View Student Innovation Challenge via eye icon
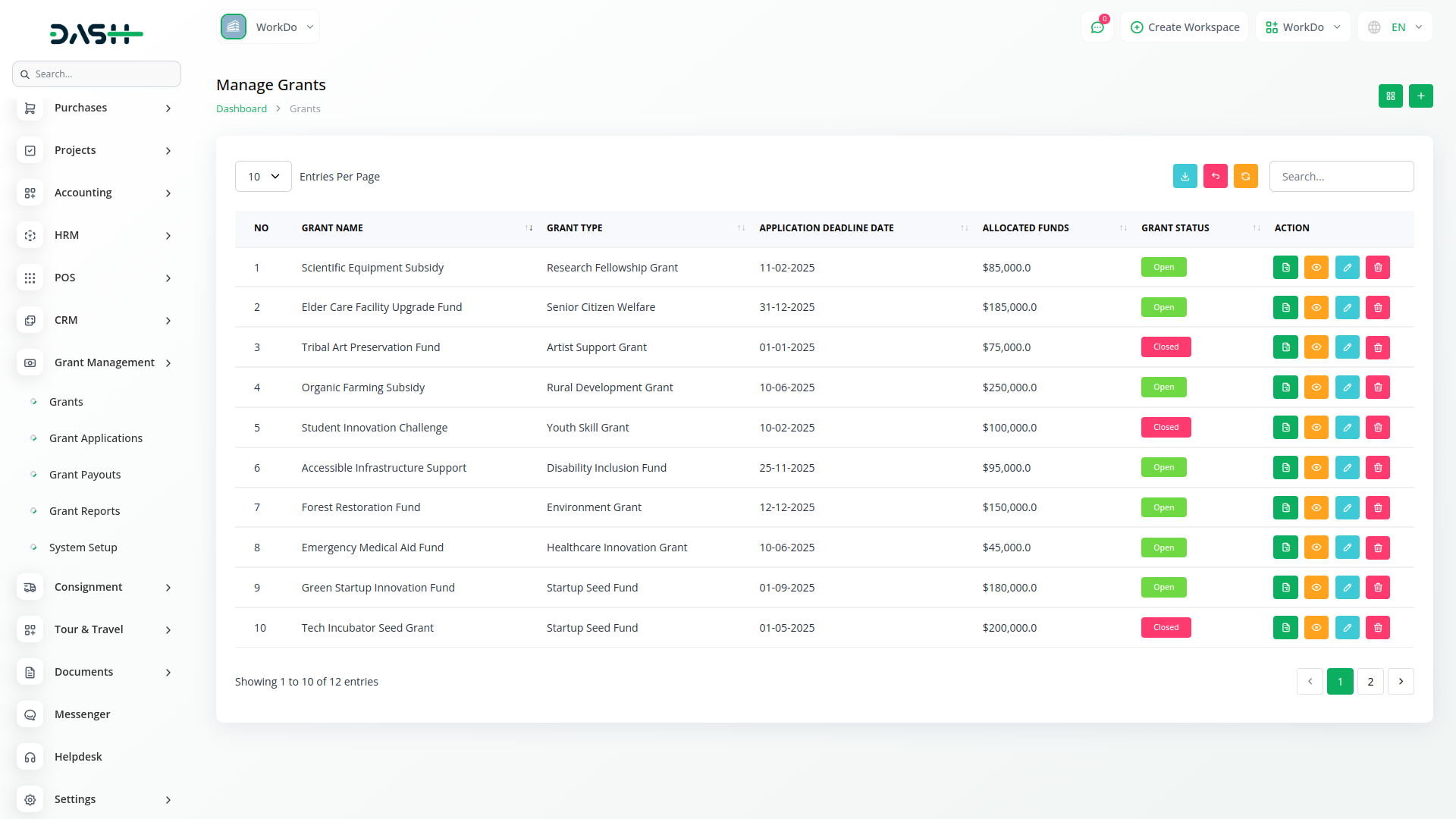This screenshot has height=819, width=1456. 1316,428
